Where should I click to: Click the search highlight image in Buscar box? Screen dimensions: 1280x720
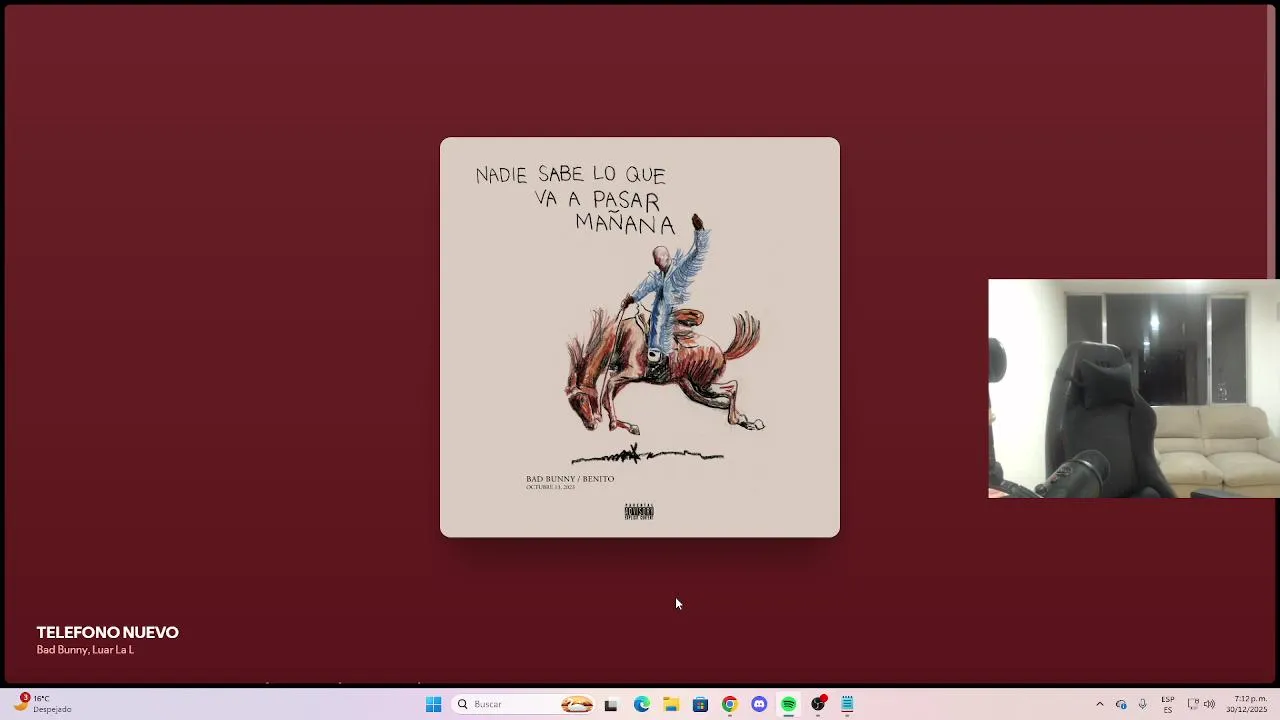pos(577,704)
